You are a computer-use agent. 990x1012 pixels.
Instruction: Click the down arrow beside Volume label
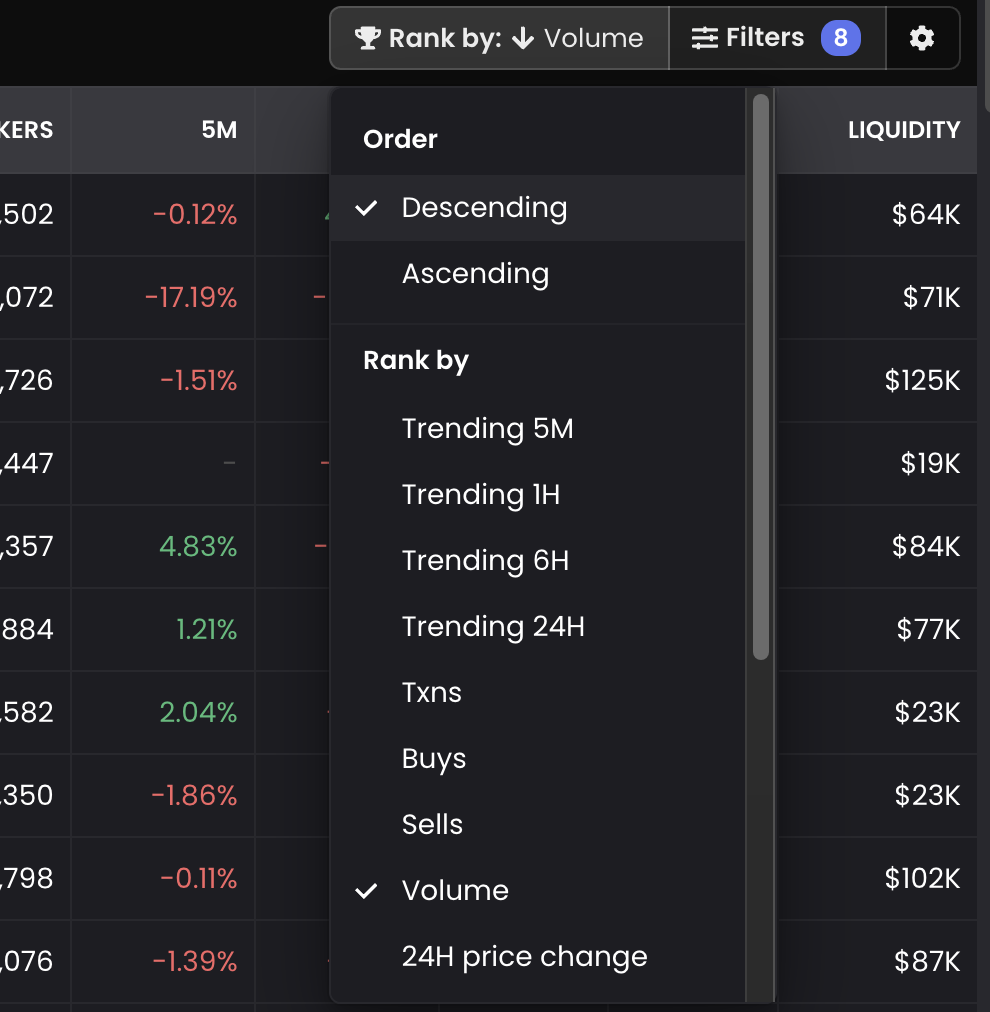[x=523, y=39]
